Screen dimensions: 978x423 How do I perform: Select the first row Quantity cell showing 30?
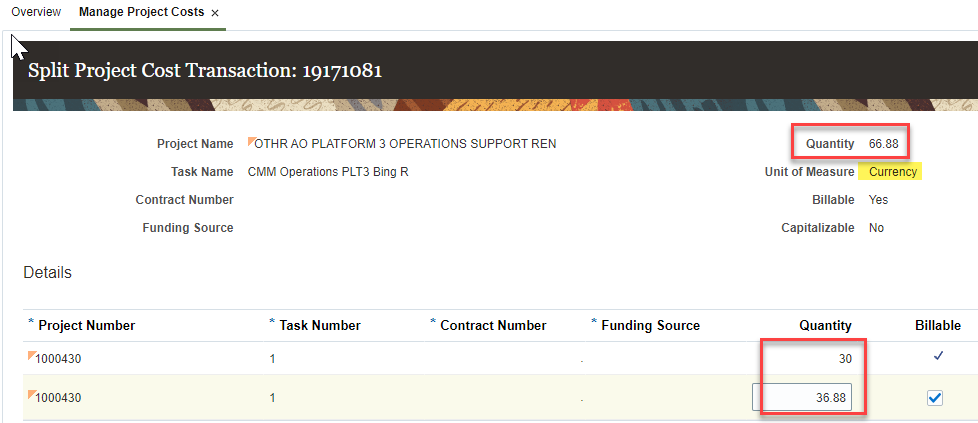pos(808,357)
